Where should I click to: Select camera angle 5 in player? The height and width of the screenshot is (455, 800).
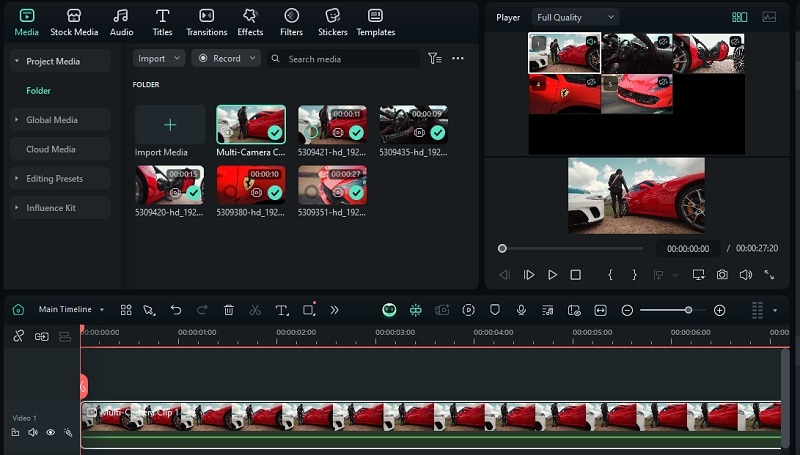coord(637,94)
